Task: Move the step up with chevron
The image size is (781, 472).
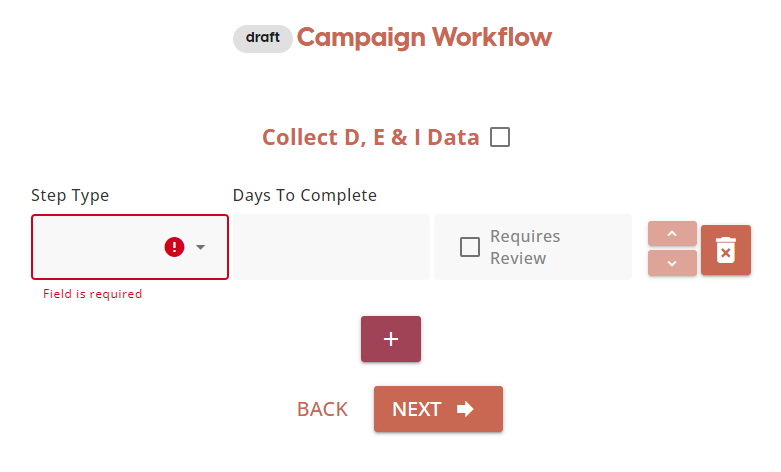Action: pyautogui.click(x=672, y=234)
